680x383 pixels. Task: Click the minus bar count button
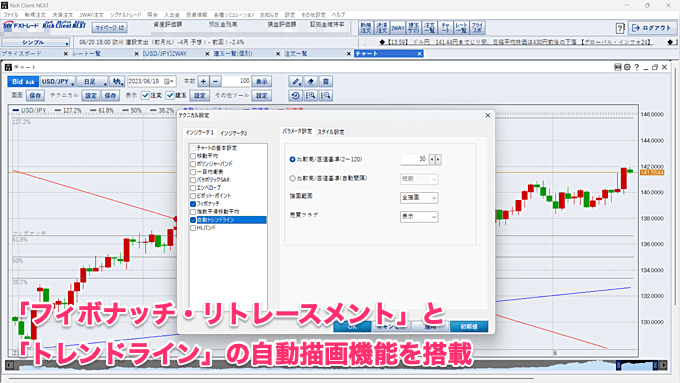click(x=216, y=81)
